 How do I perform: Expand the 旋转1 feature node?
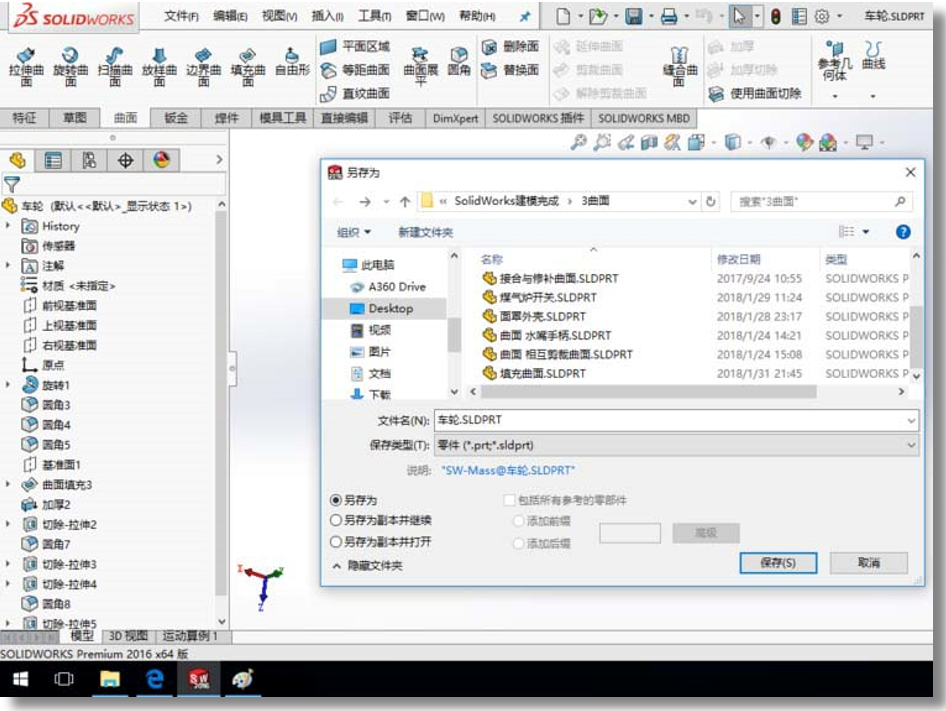coord(8,384)
